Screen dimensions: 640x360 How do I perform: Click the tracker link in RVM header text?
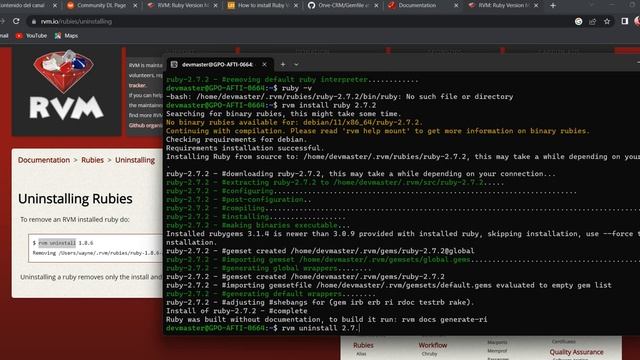(x=137, y=85)
